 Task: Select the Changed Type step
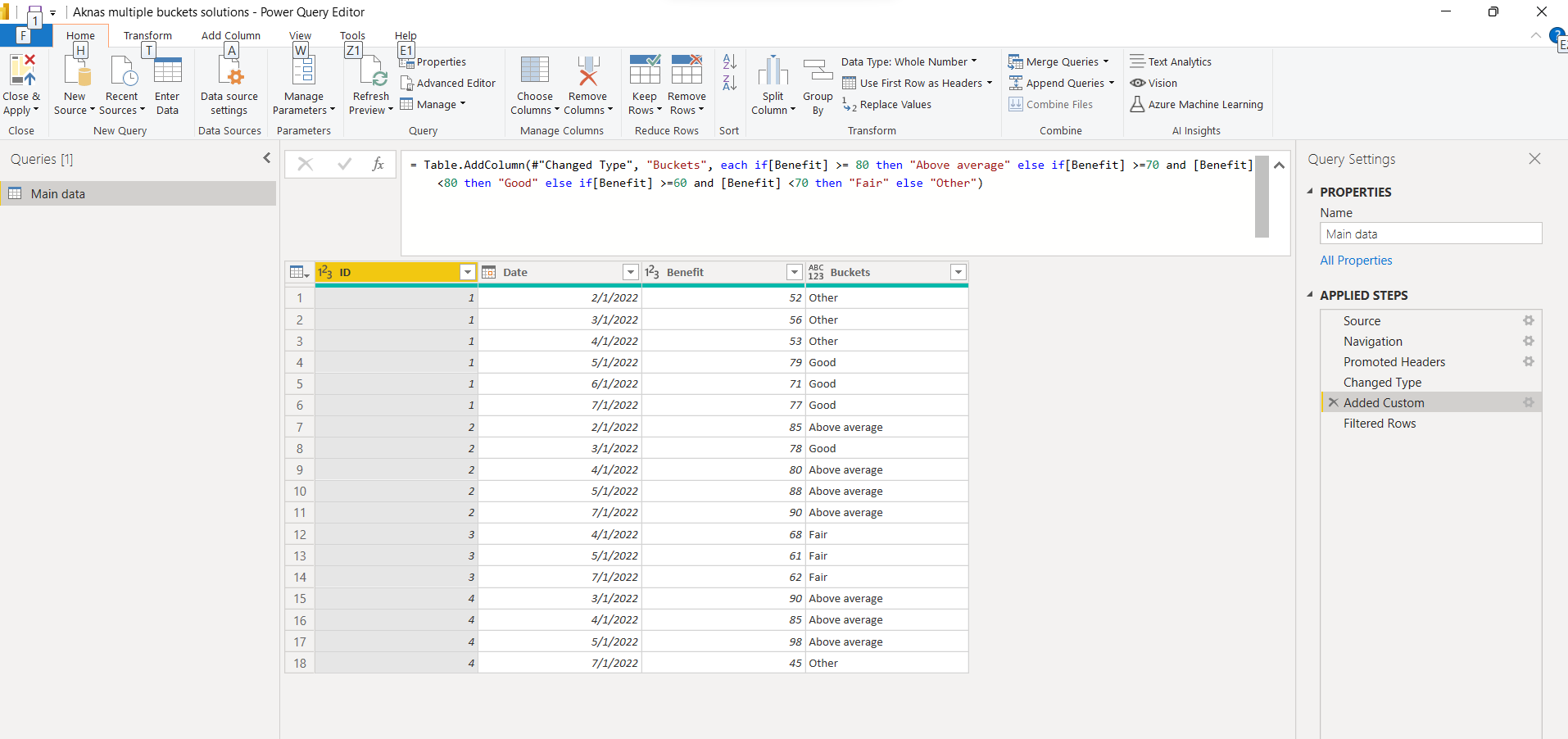coord(1430,383)
